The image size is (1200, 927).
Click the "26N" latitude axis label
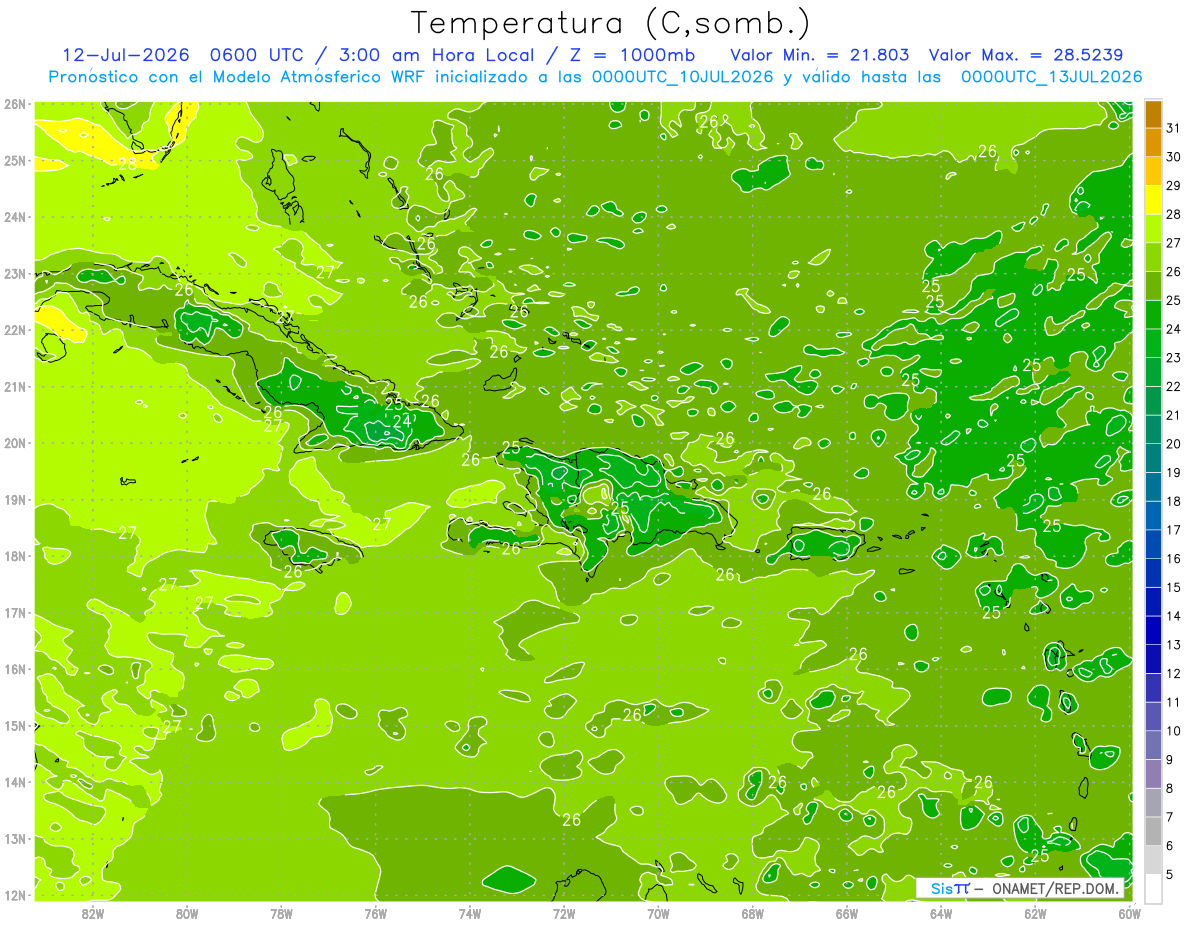click(x=15, y=104)
